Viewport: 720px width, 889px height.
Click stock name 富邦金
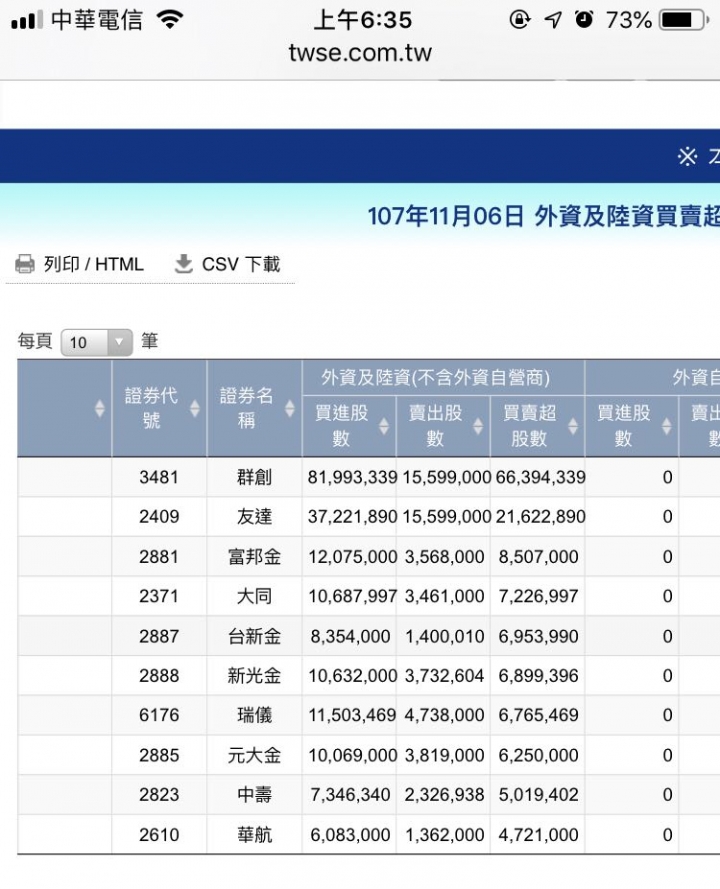pos(255,557)
